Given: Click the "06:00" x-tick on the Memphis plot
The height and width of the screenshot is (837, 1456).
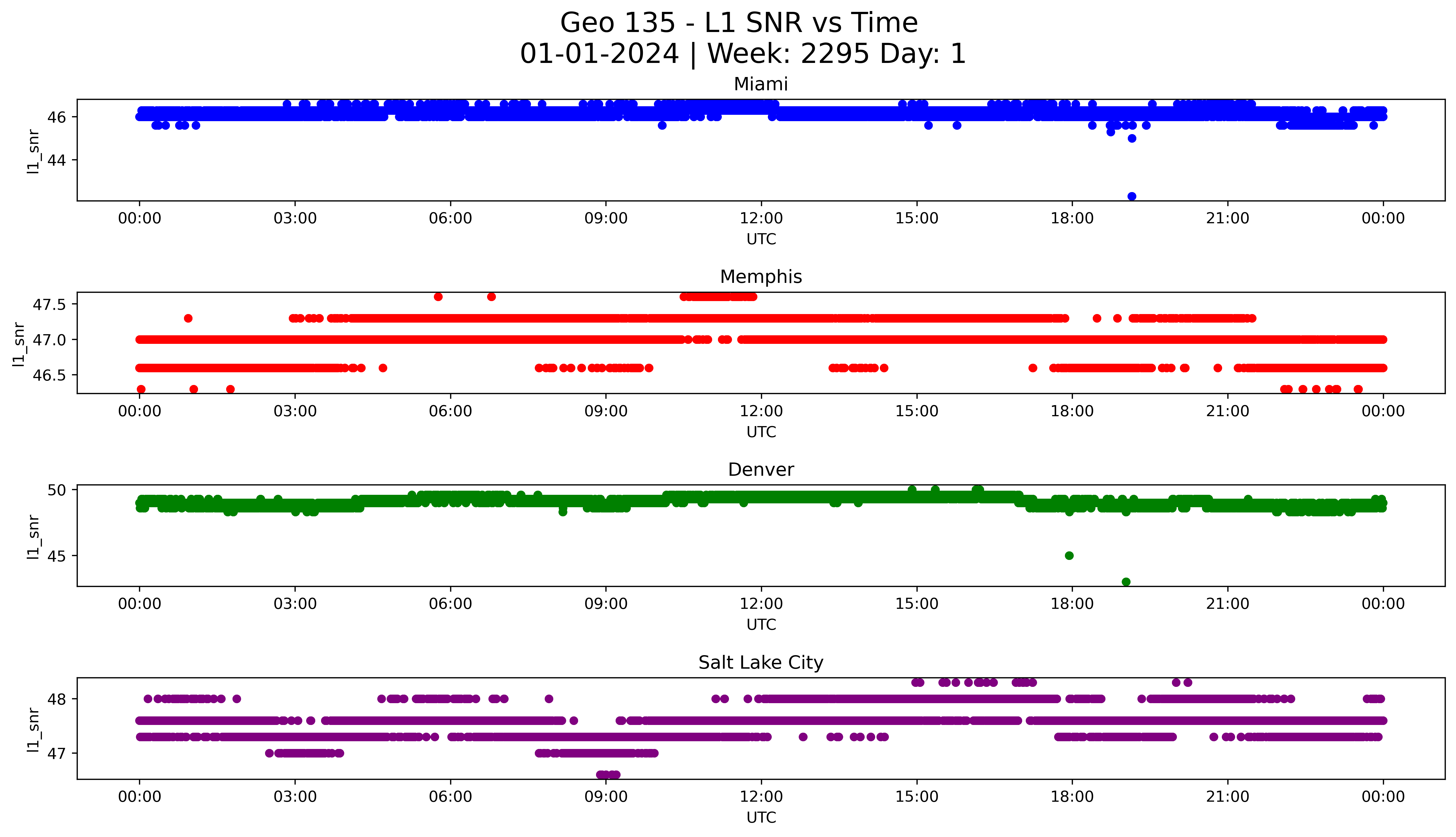Looking at the screenshot, I should 450,411.
